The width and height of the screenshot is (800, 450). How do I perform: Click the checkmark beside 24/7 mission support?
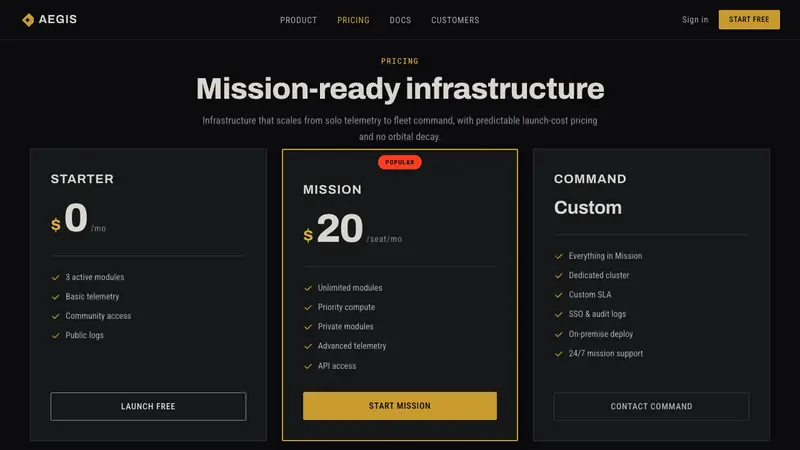[x=559, y=354]
